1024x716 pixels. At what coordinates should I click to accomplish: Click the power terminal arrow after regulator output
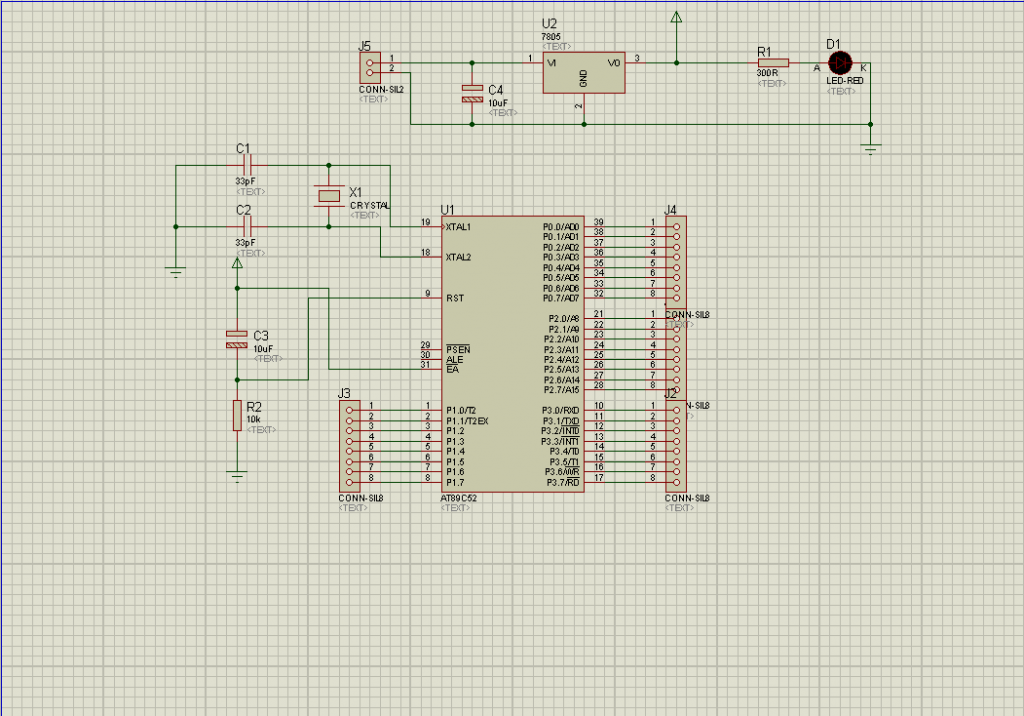pyautogui.click(x=677, y=18)
